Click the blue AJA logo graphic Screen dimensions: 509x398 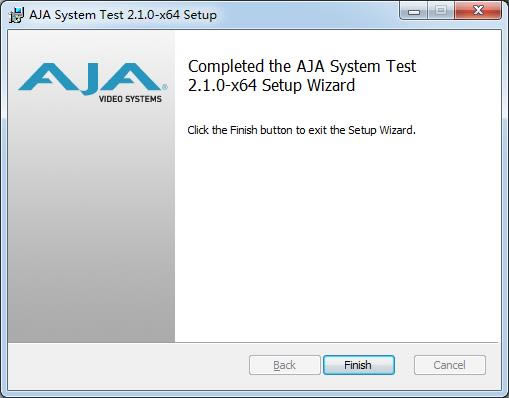[91, 78]
